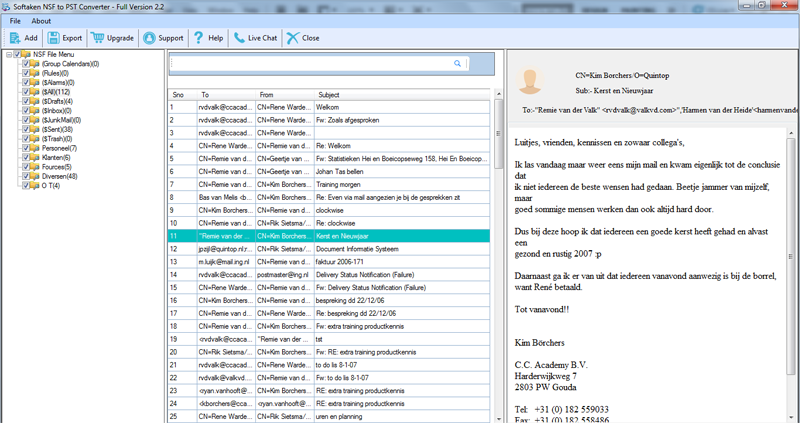Click sender cell "postmaster@ing.nl"

(x=285, y=275)
